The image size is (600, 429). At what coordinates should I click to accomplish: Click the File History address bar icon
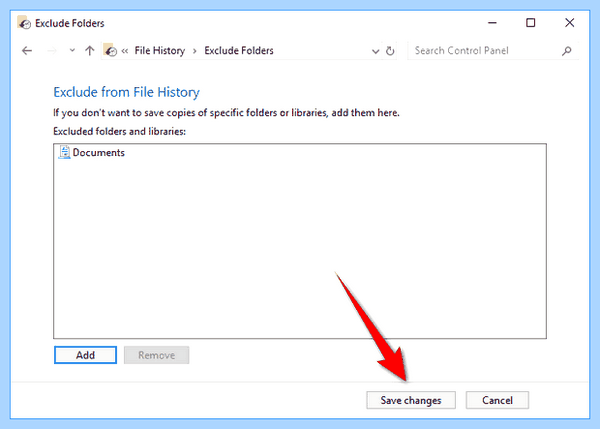pyautogui.click(x=110, y=50)
